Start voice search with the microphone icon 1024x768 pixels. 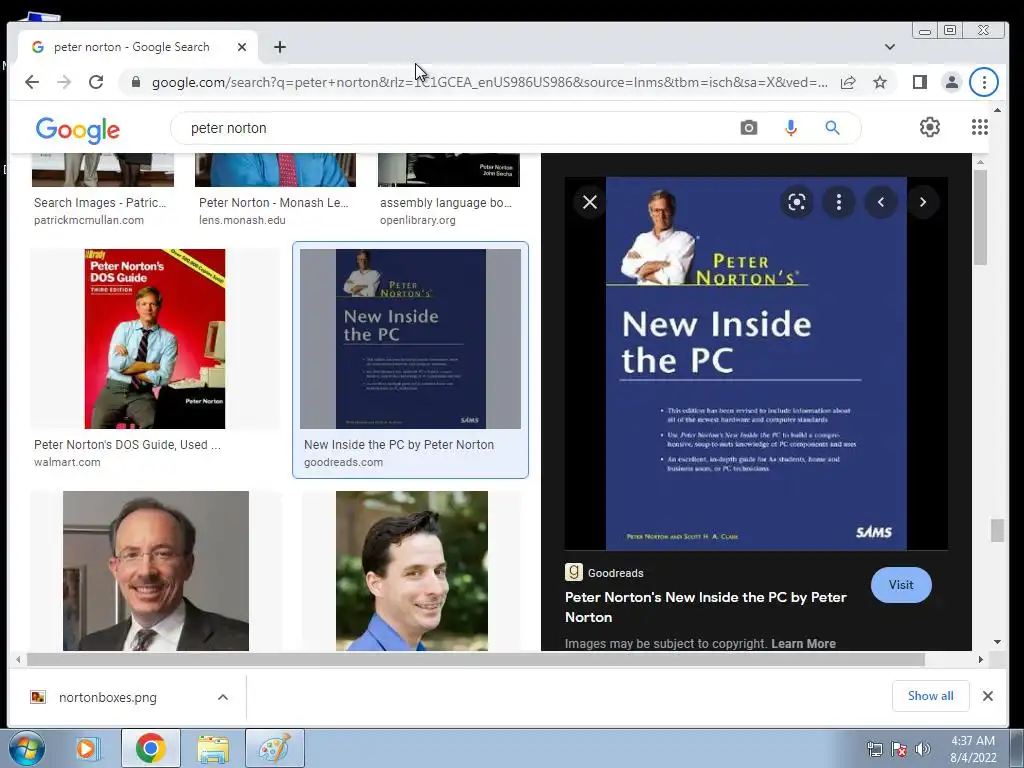790,128
